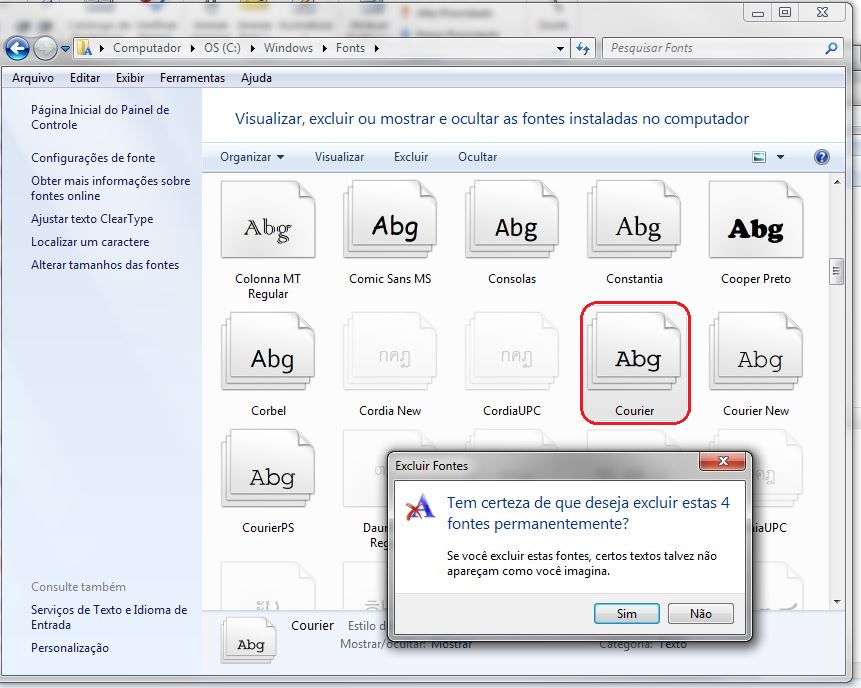Open the Organizar dropdown menu
Viewport: 861px width, 688px height.
[252, 157]
